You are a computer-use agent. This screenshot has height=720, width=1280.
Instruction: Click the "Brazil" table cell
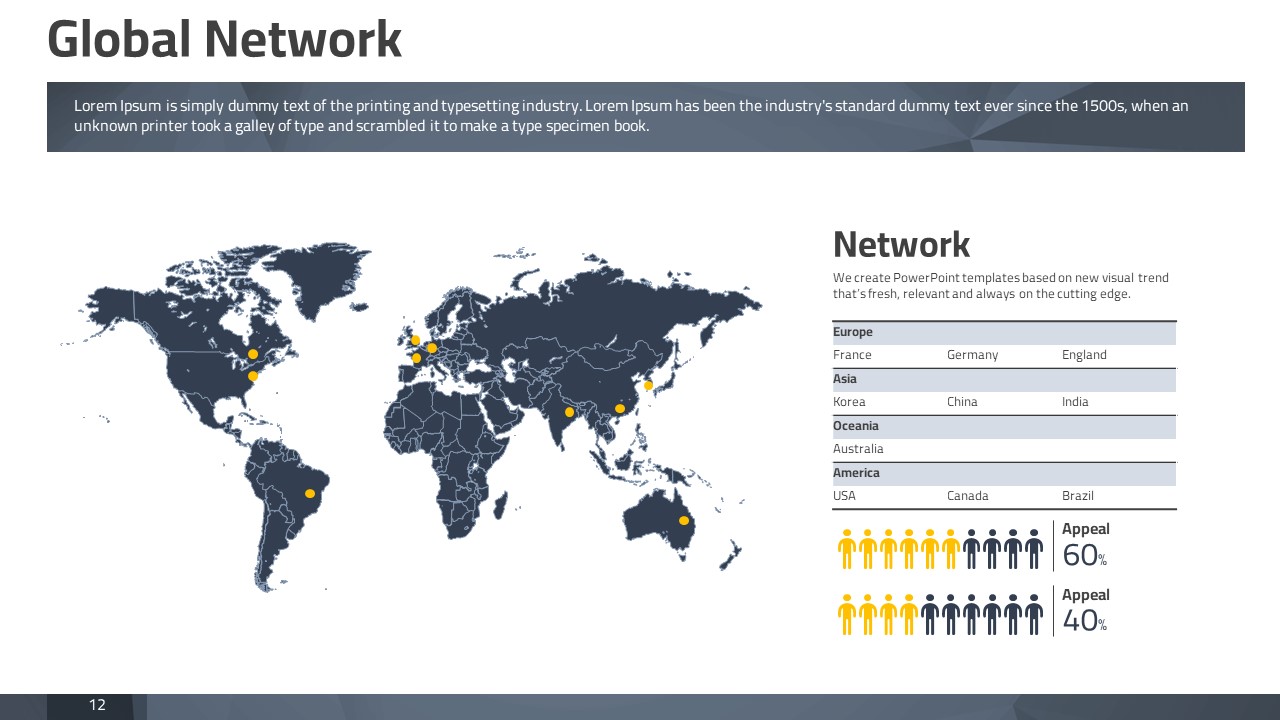(x=1078, y=496)
